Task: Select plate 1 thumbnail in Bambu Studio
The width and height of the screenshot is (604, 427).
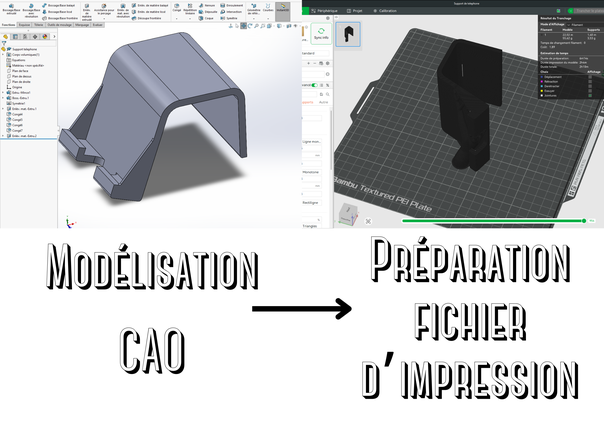Action: pyautogui.click(x=348, y=34)
